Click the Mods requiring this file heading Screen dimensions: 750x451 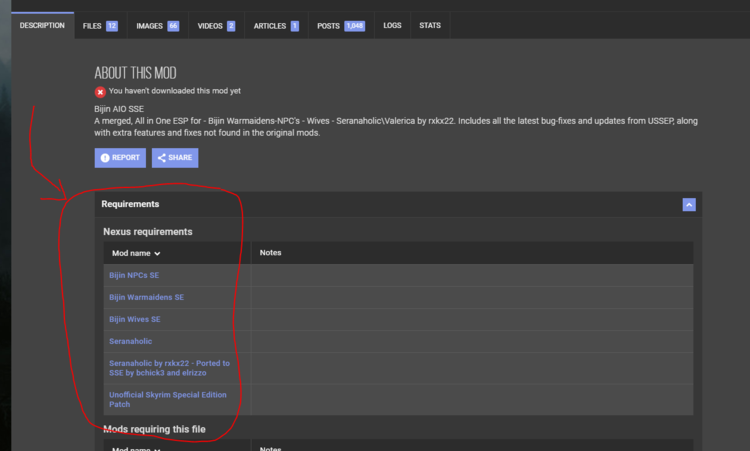pyautogui.click(x=154, y=429)
